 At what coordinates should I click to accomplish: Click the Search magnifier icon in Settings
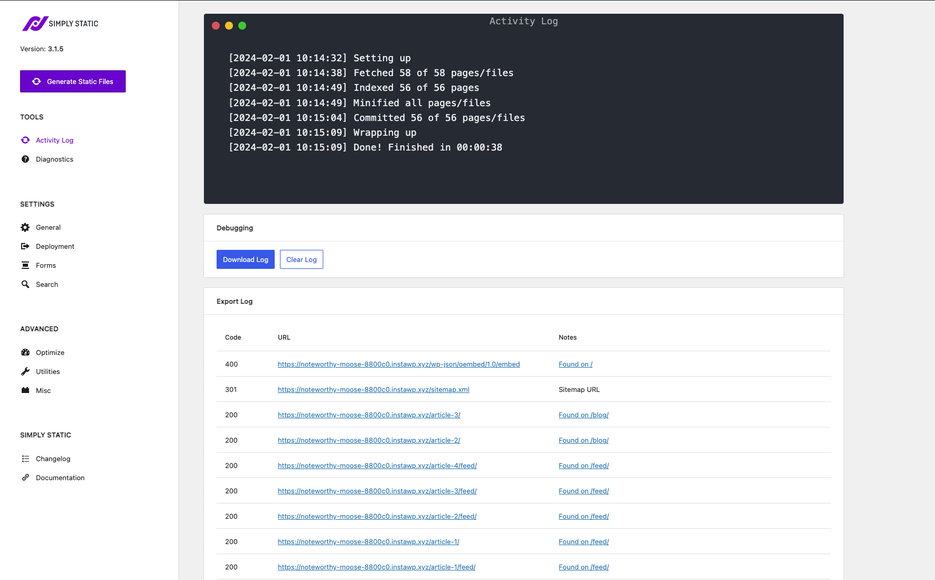pyautogui.click(x=23, y=284)
